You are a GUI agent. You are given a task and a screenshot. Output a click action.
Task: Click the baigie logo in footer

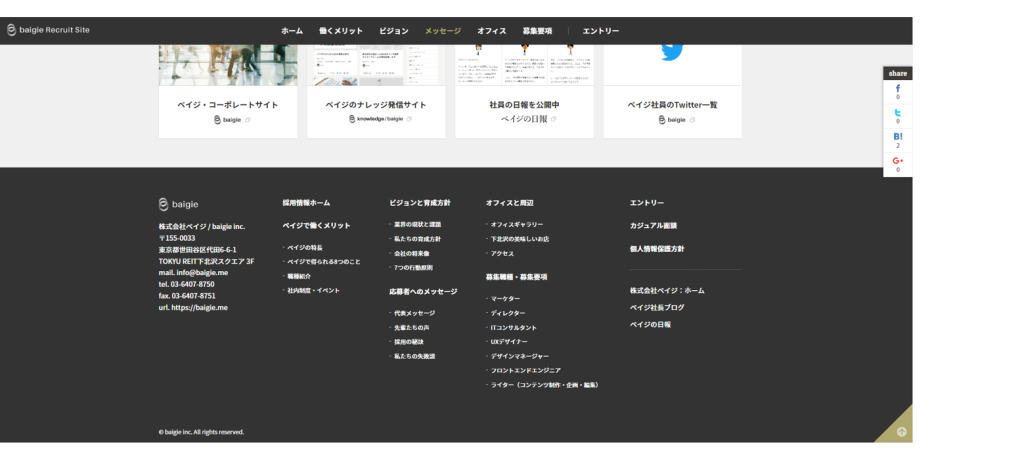(178, 205)
